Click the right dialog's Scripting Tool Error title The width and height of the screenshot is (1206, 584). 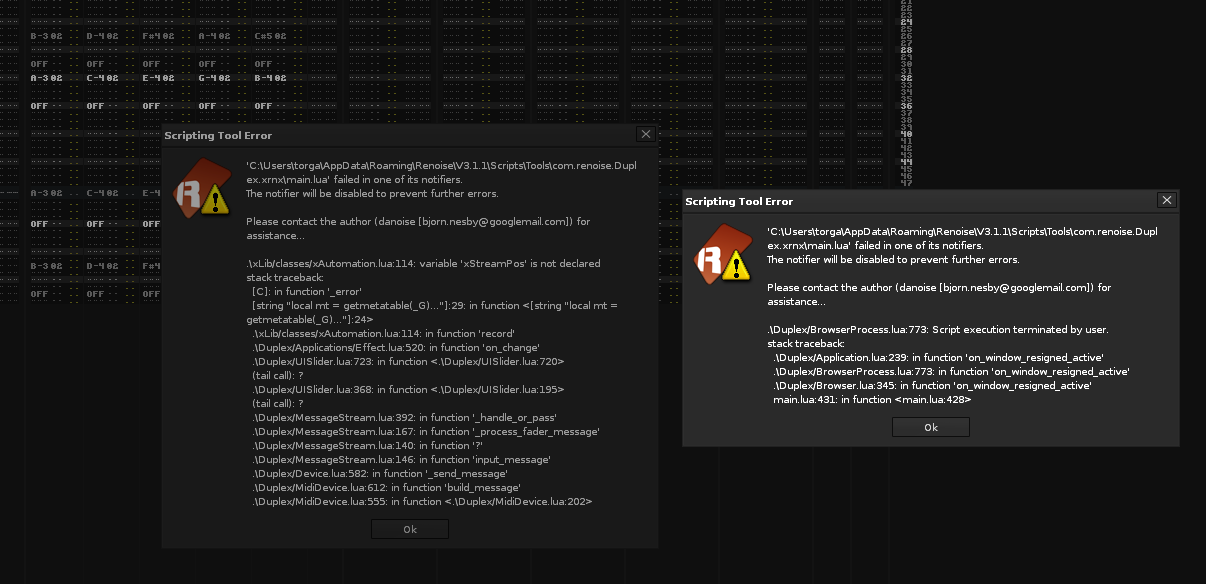click(x=739, y=202)
